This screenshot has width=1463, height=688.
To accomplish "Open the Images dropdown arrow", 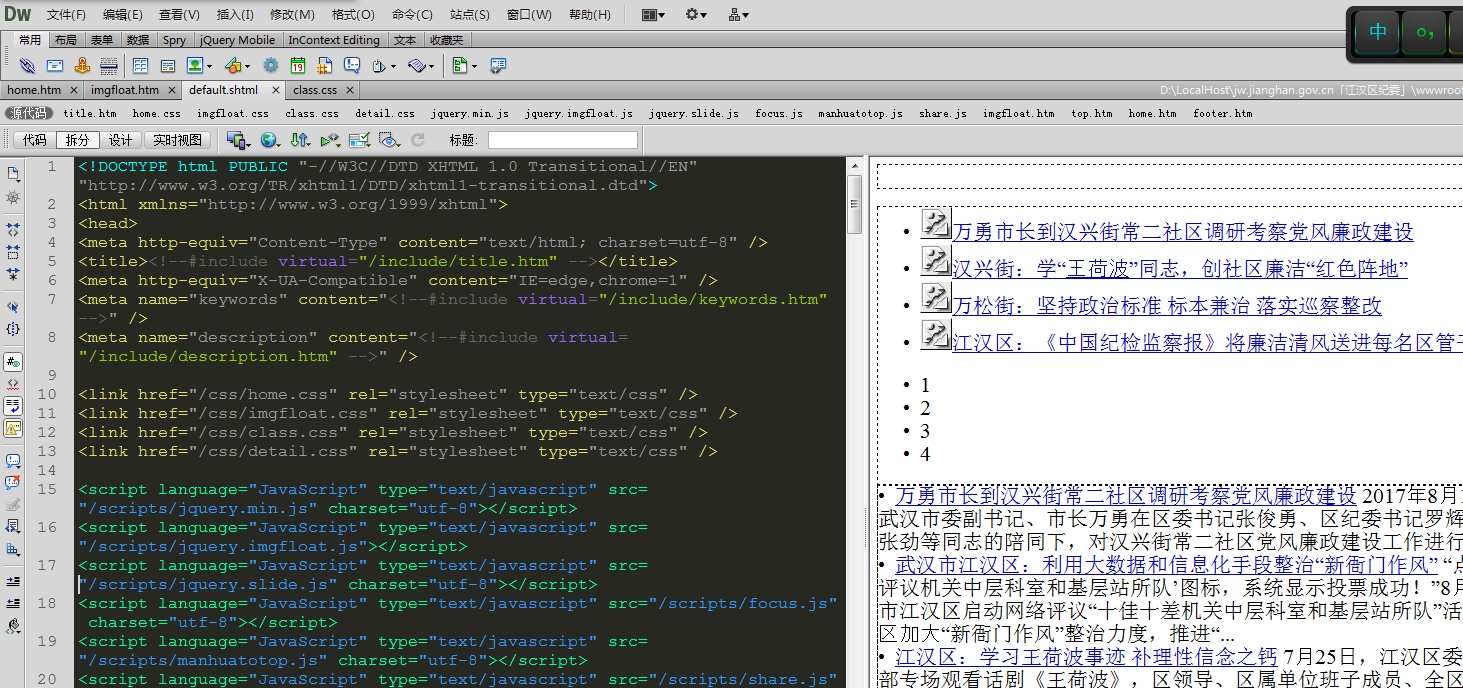I will (207, 66).
